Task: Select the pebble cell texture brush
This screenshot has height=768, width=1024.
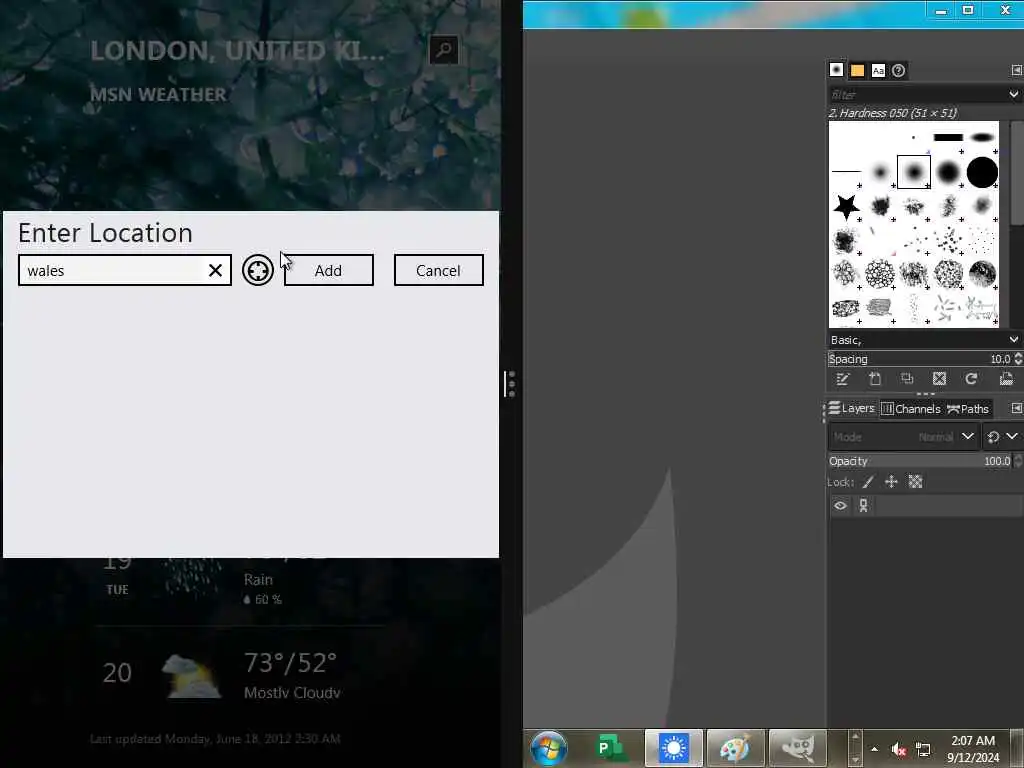Action: tap(880, 274)
